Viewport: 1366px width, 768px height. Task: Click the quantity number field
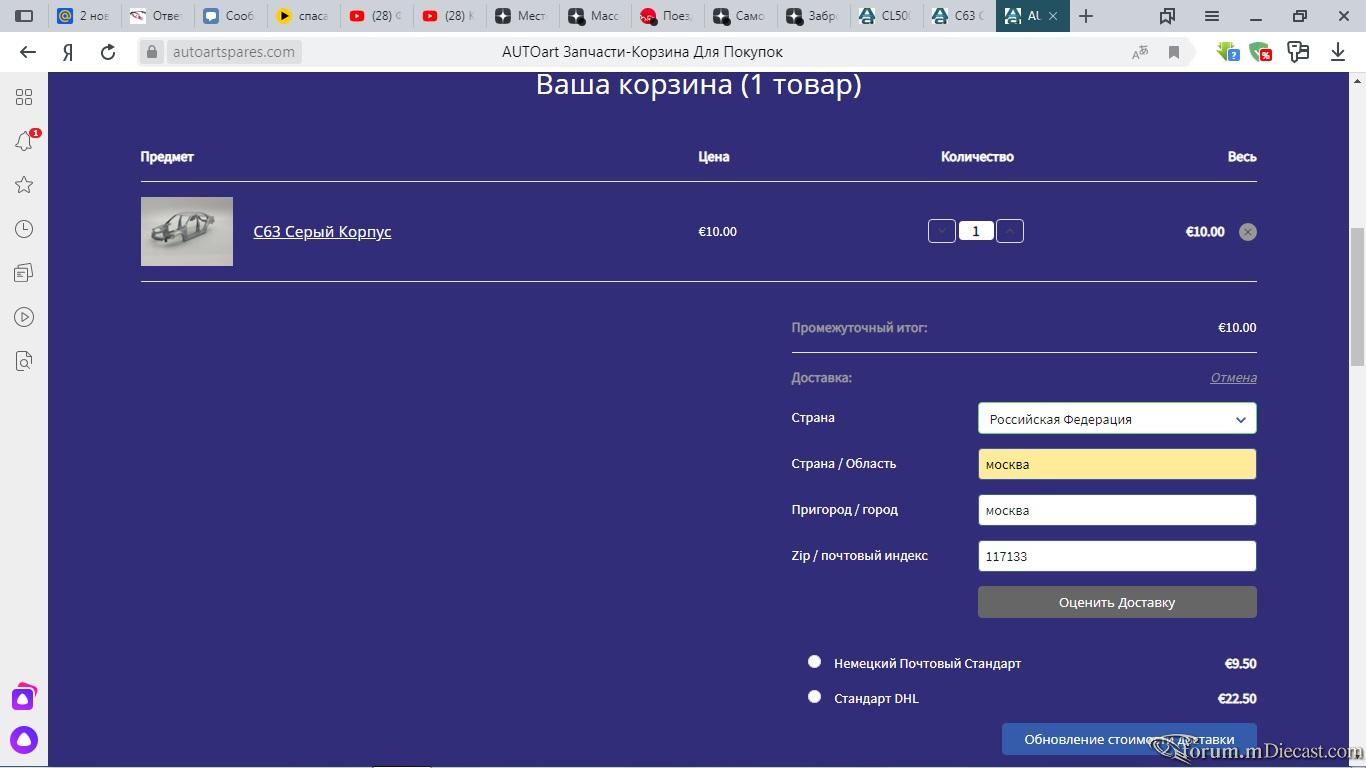coord(976,231)
